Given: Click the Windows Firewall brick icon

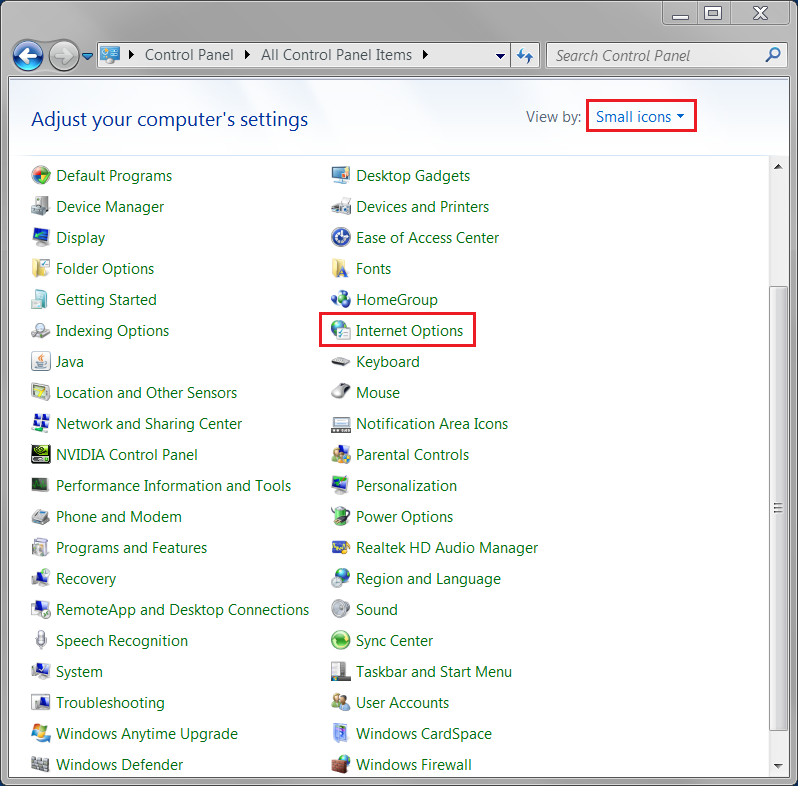Looking at the screenshot, I should coord(340,765).
